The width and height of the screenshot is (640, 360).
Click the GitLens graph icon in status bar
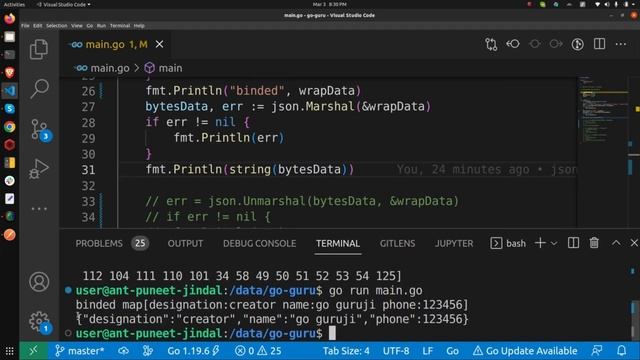[148, 351]
